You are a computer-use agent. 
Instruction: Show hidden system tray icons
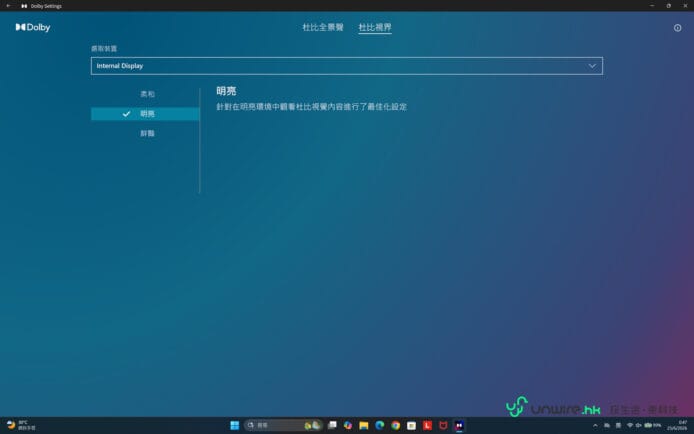click(595, 425)
